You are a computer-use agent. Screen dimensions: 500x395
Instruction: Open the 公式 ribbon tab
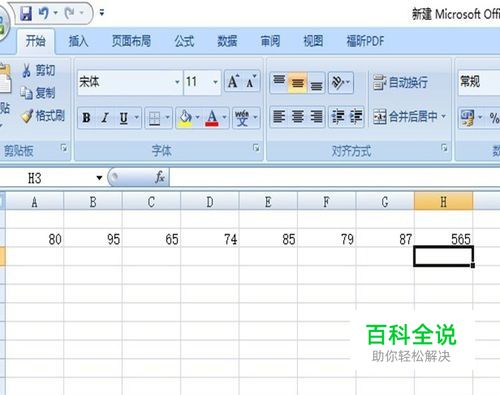click(184, 41)
